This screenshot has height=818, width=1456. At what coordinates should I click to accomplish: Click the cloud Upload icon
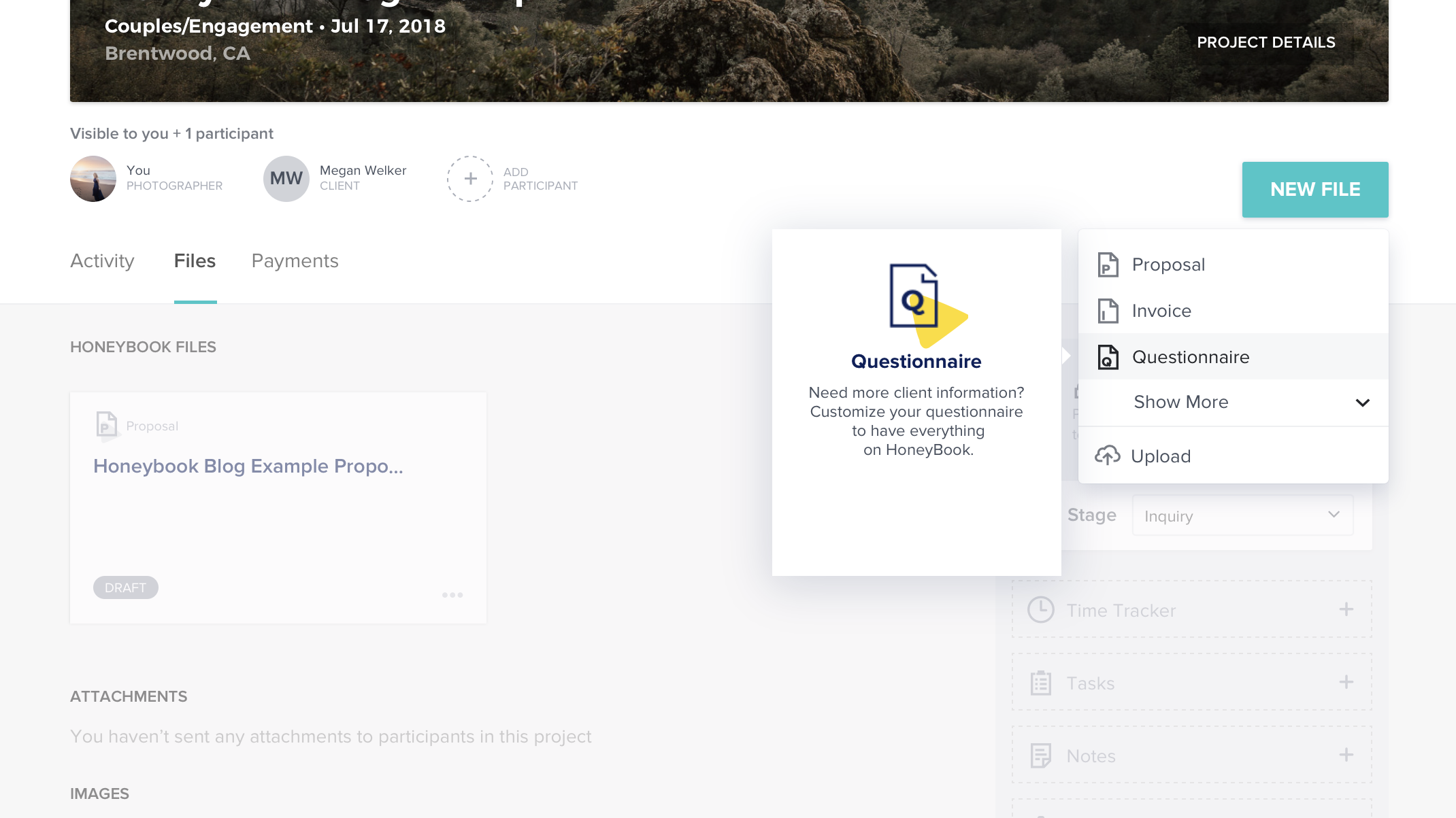(1108, 456)
